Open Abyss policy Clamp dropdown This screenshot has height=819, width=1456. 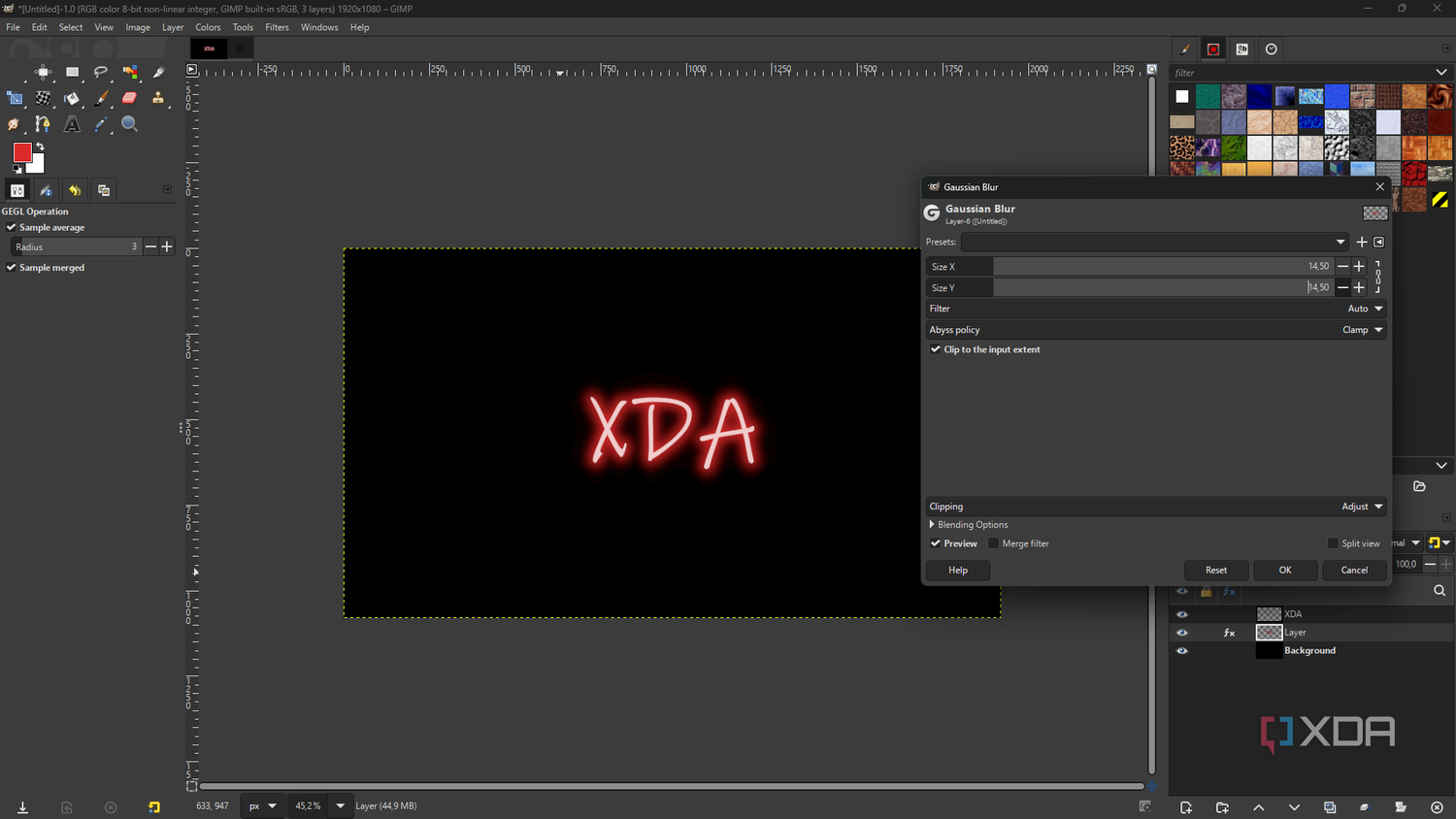[x=1155, y=330]
